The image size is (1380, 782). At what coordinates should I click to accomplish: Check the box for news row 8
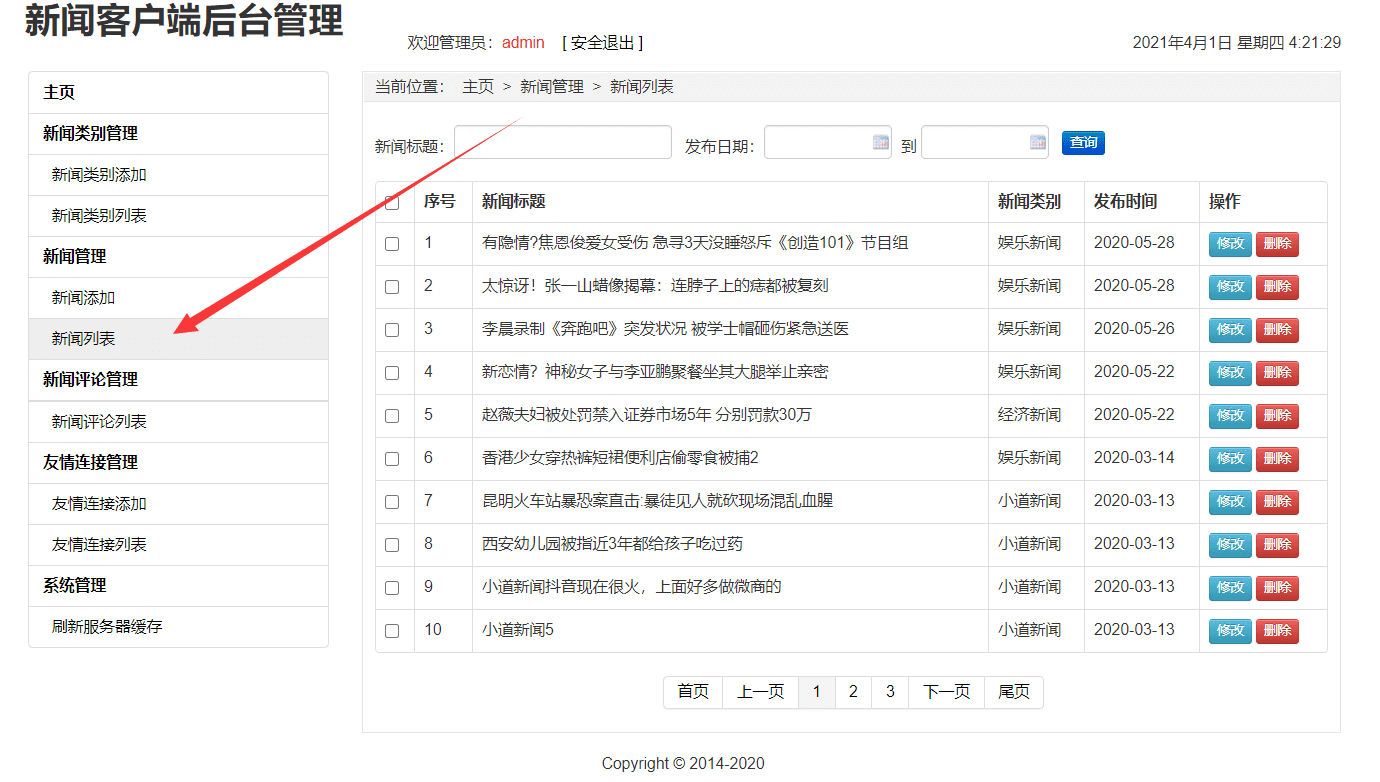click(392, 545)
